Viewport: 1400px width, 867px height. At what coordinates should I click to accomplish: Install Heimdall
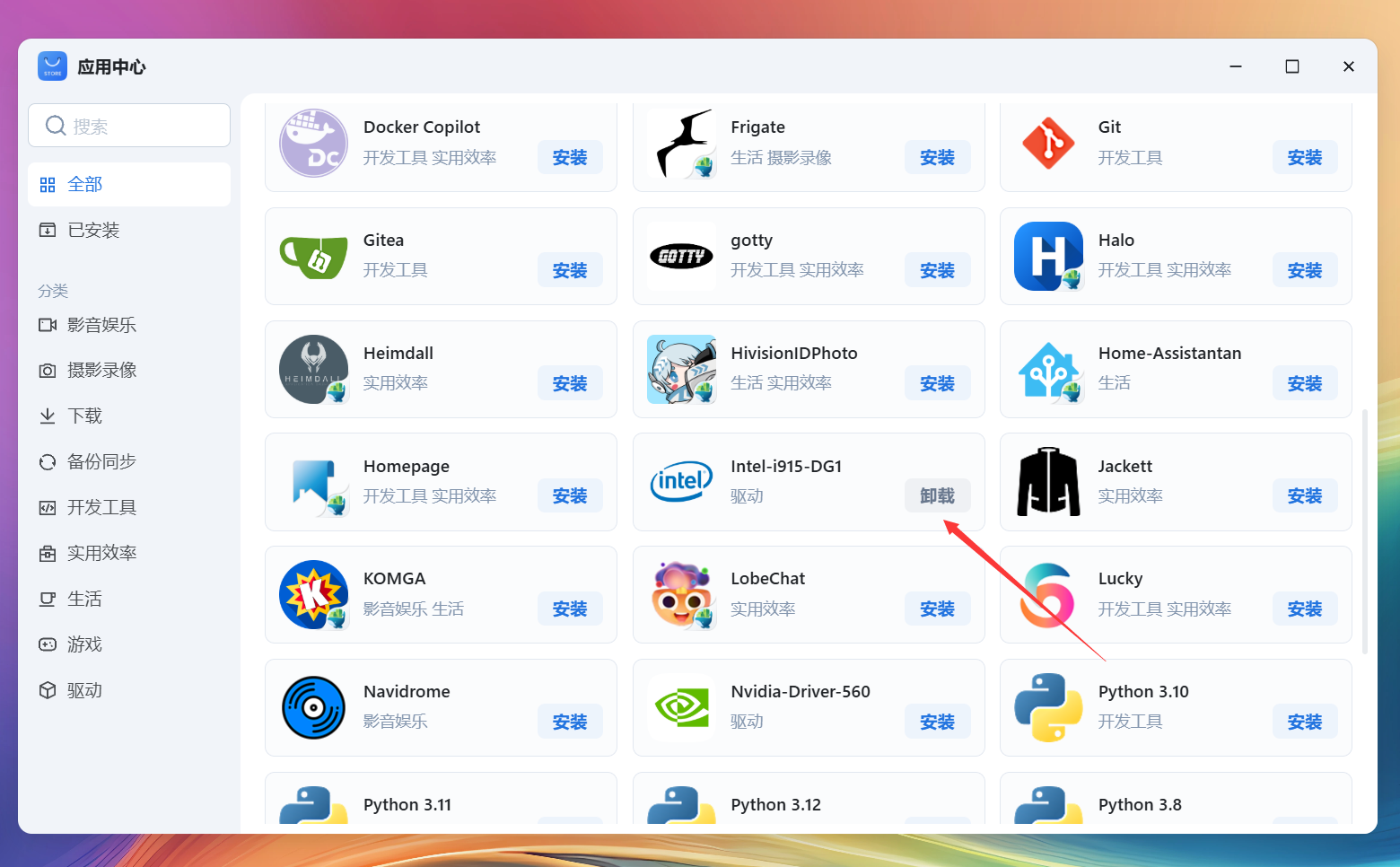[570, 383]
